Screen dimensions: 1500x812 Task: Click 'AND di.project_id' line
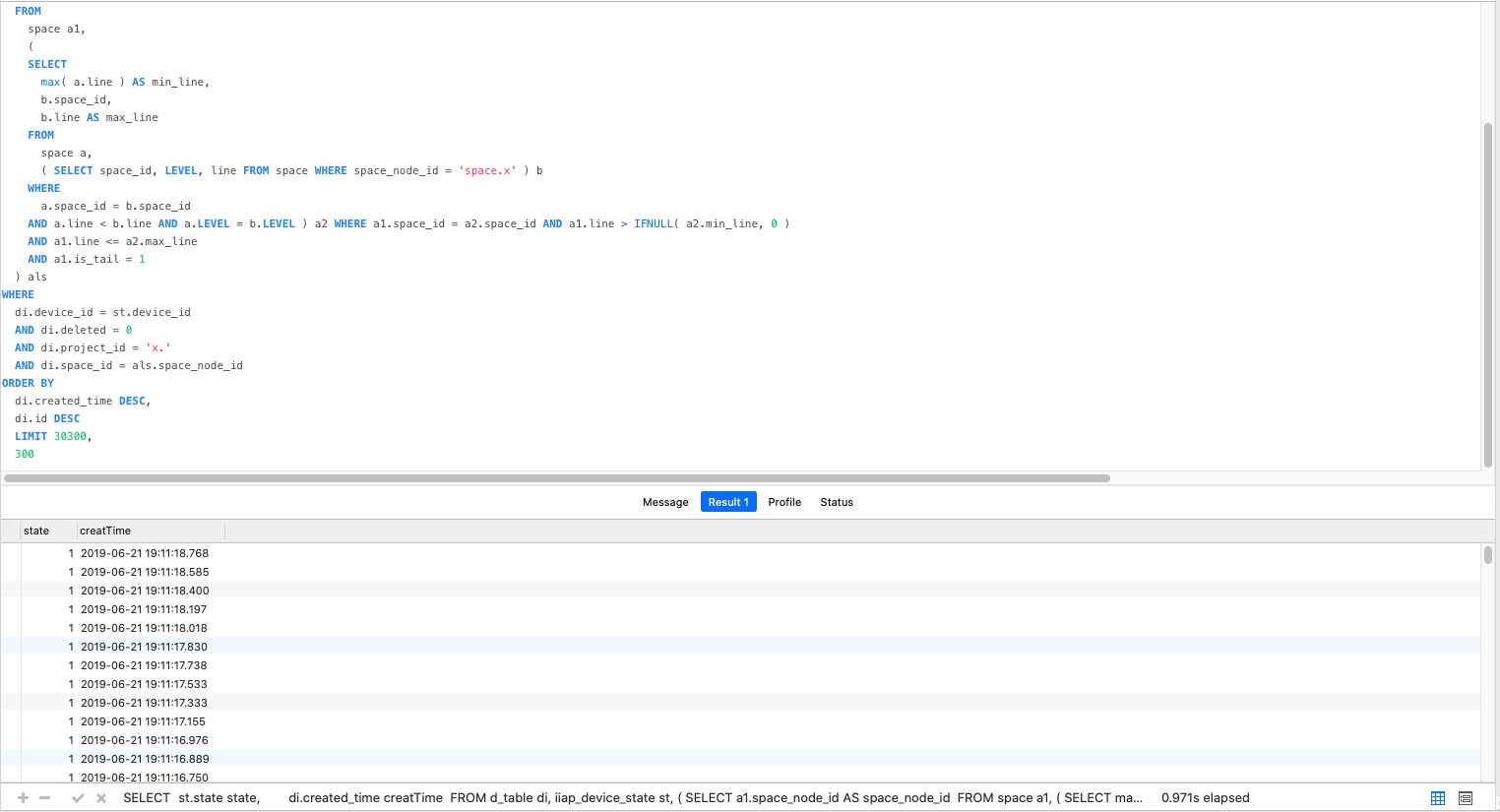[x=93, y=347]
